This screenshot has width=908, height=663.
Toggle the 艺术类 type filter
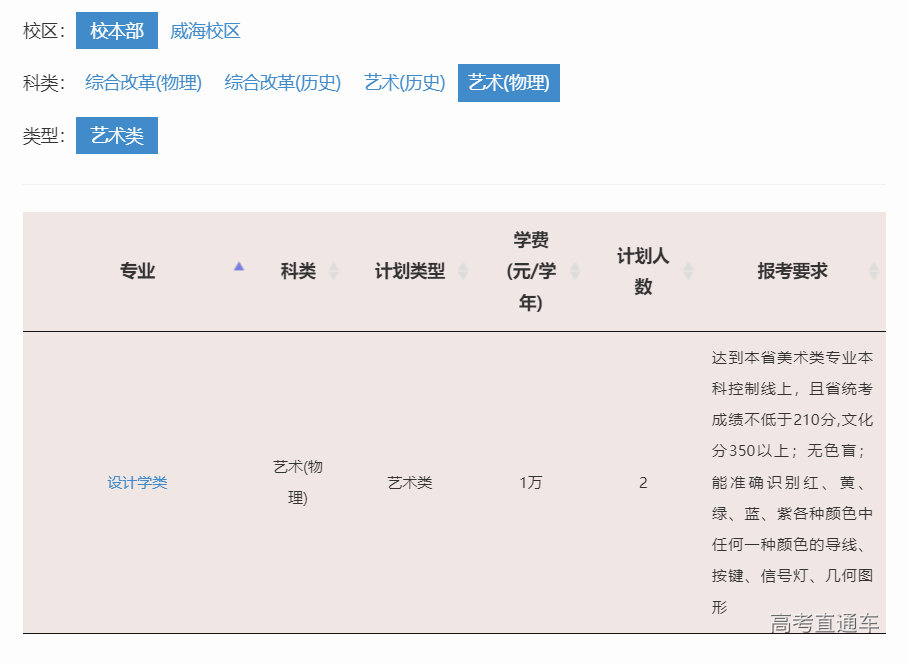point(116,135)
